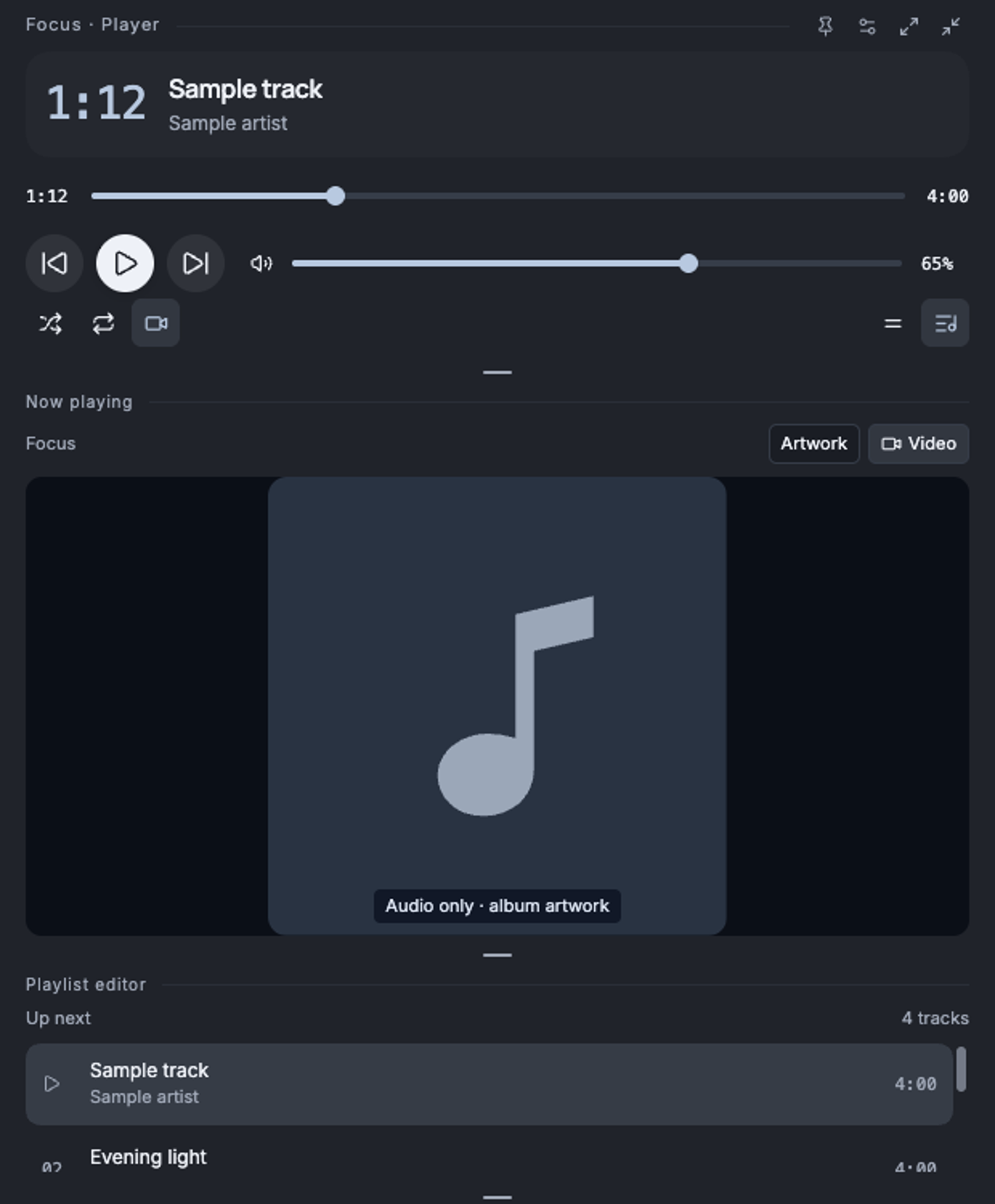
Task: Expand player to full view
Action: [908, 26]
